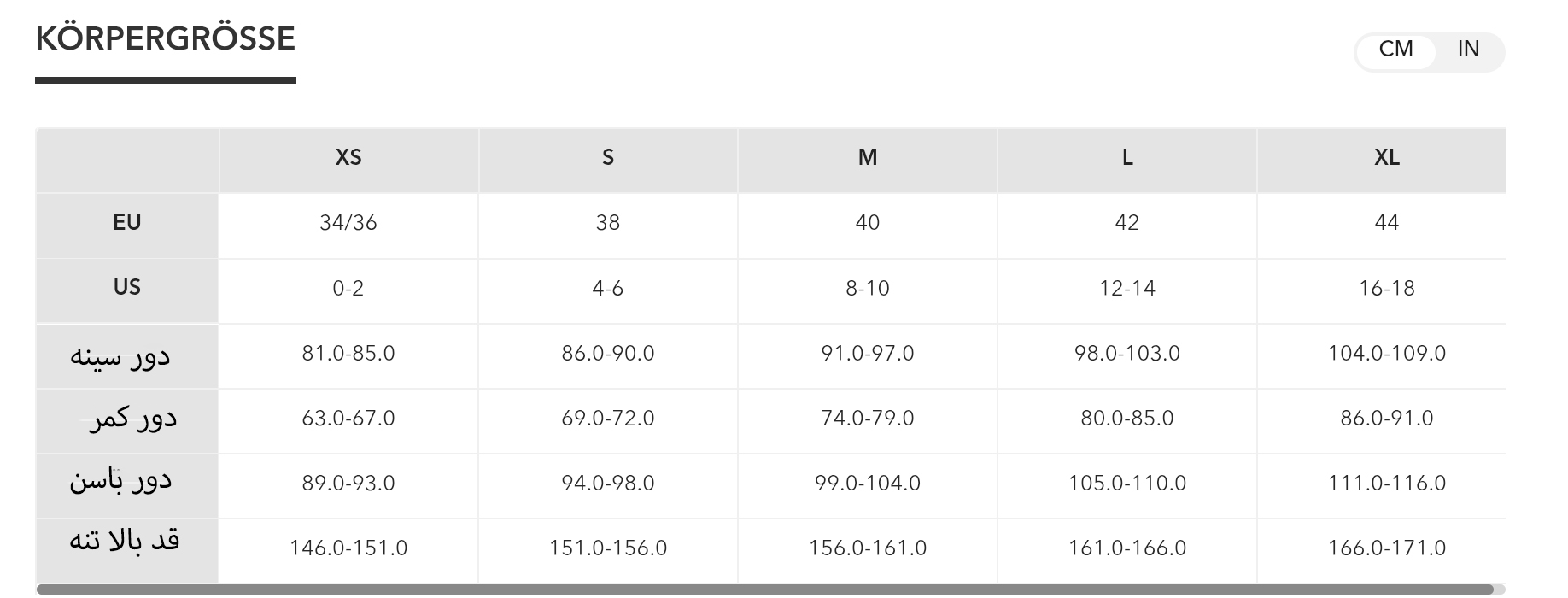The image size is (1568, 598).
Task: Click the horizontal scrollbar under the table
Action: 764,589
